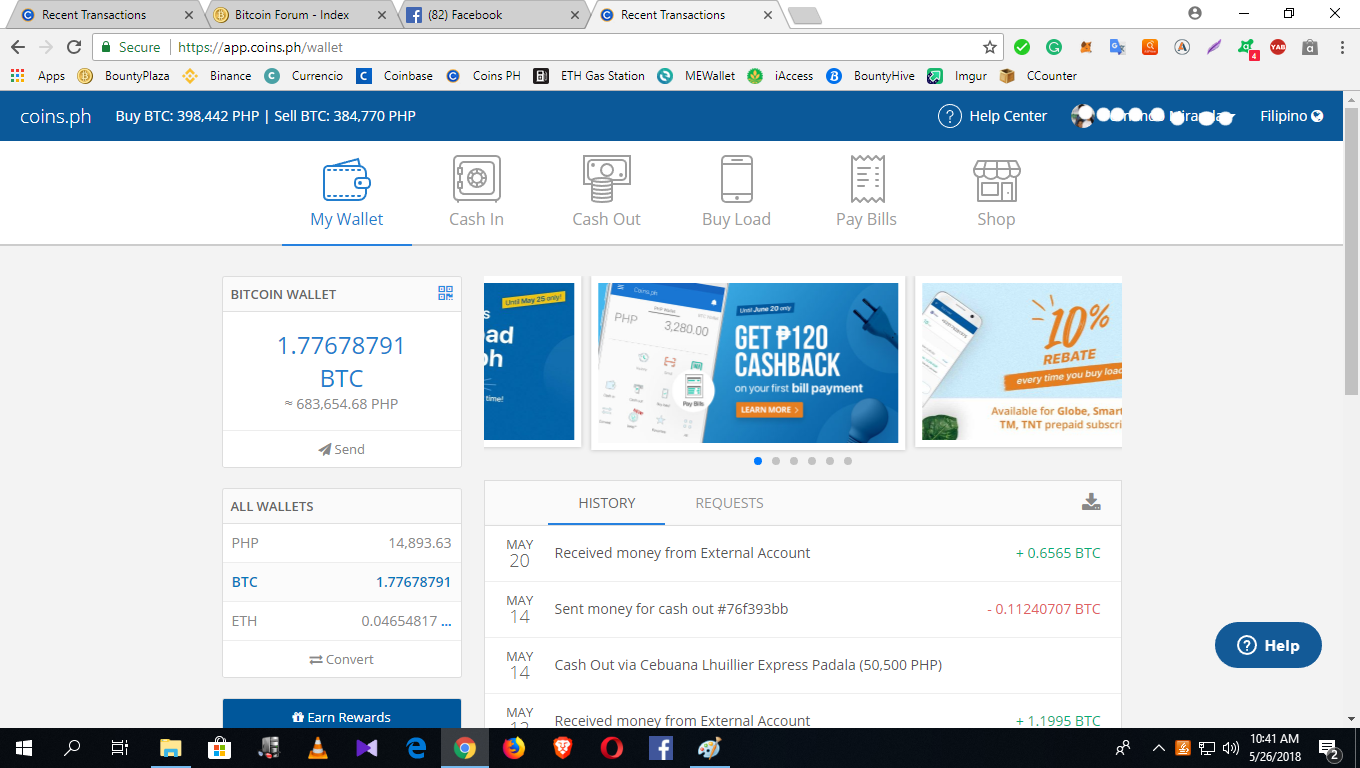Show the Bitcoin wallet QR code
1360x768 pixels.
pos(446,293)
